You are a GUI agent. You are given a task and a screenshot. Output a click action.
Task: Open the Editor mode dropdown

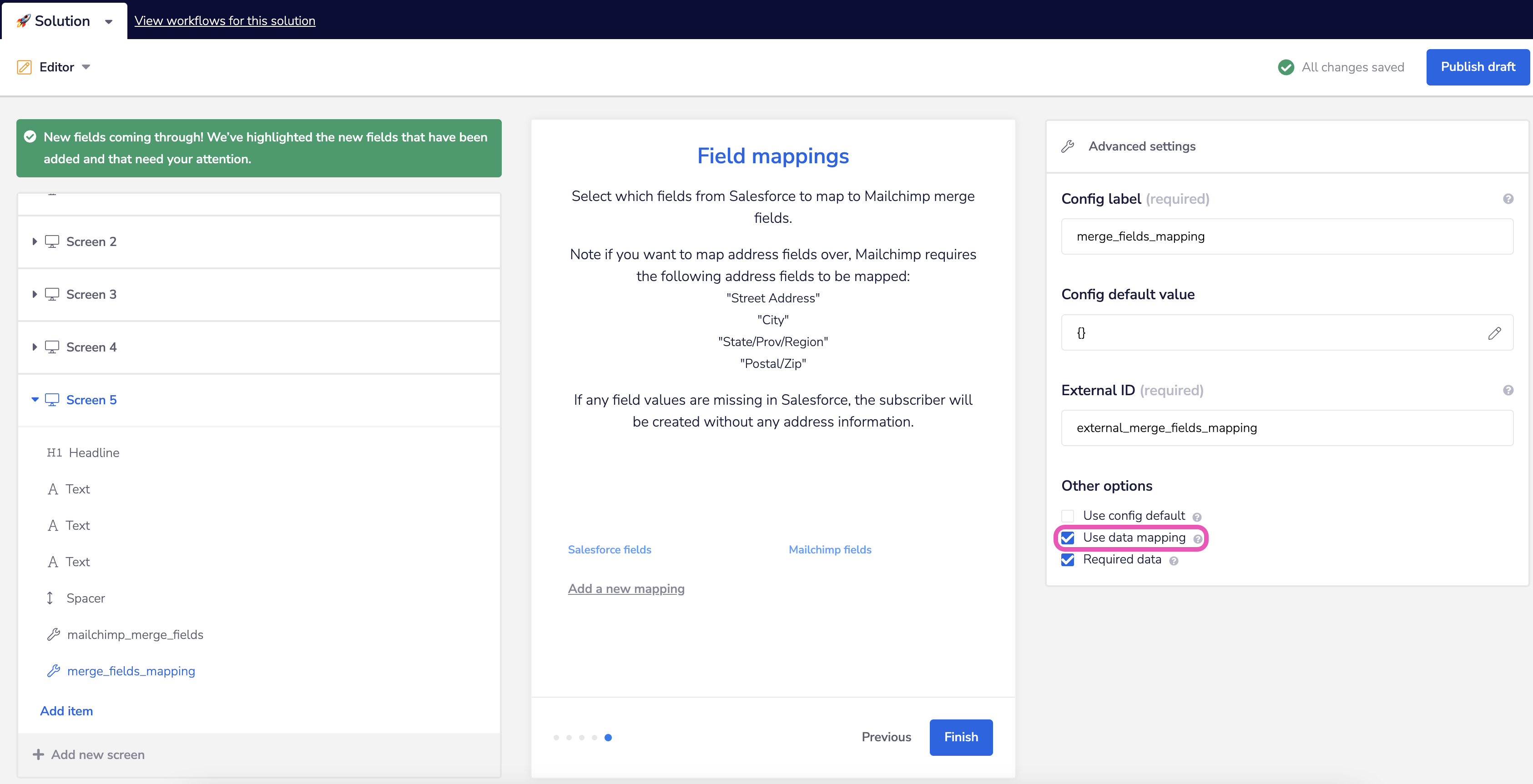tap(86, 67)
